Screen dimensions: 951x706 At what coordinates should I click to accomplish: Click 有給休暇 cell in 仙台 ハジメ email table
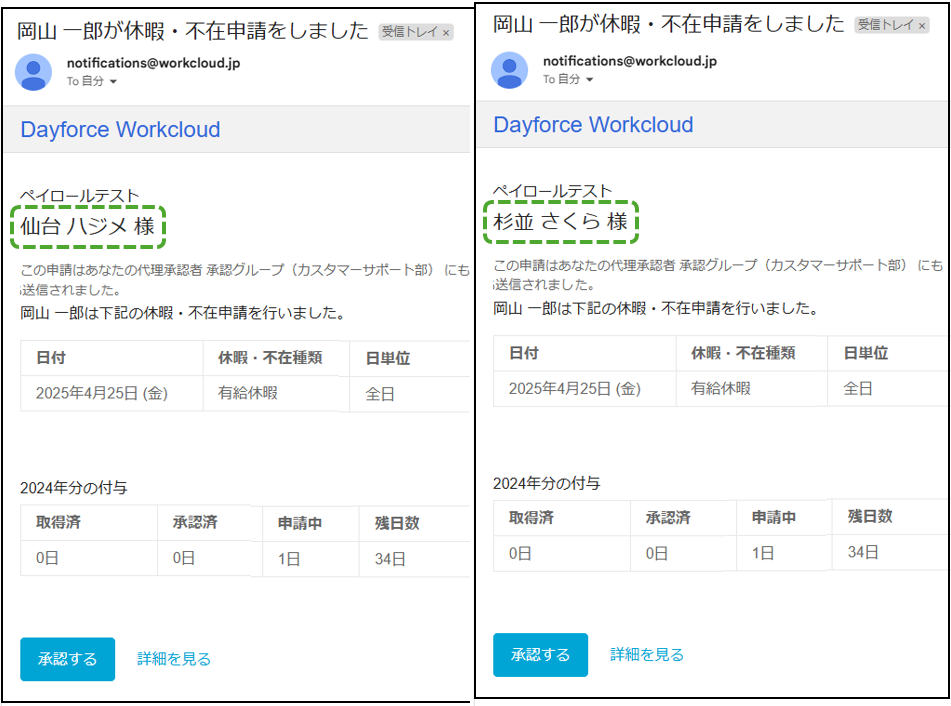coord(248,393)
